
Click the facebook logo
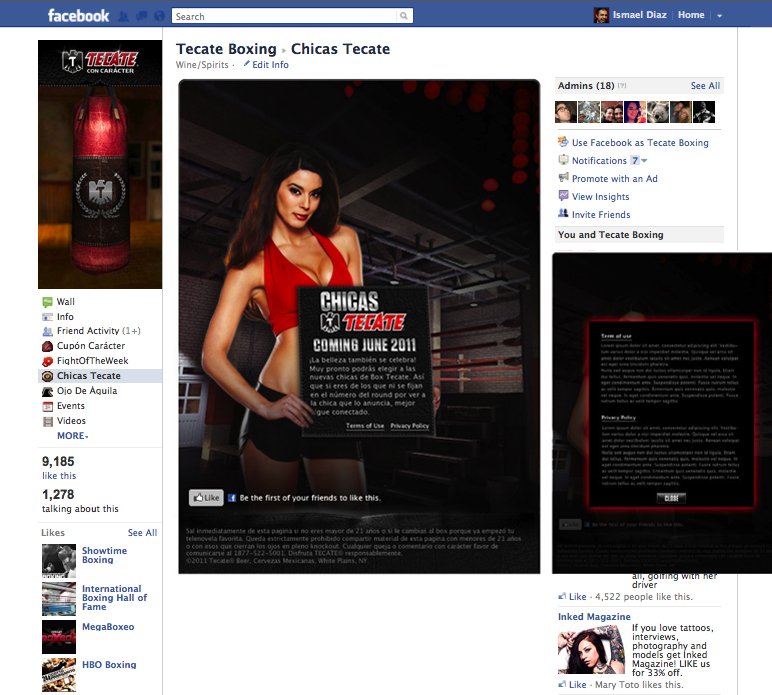[78, 16]
